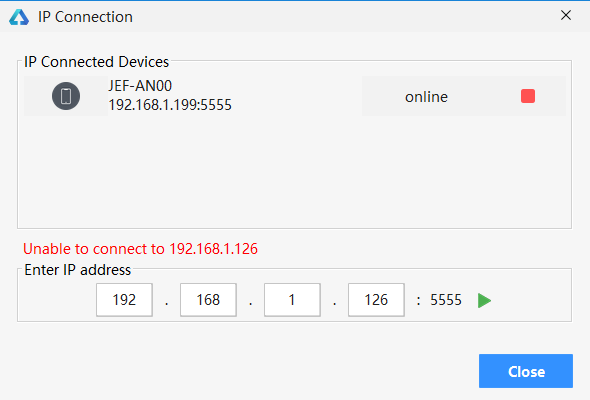Viewport: 590px width, 400px height.
Task: Click the Enter IP address group label
Action: click(x=78, y=270)
